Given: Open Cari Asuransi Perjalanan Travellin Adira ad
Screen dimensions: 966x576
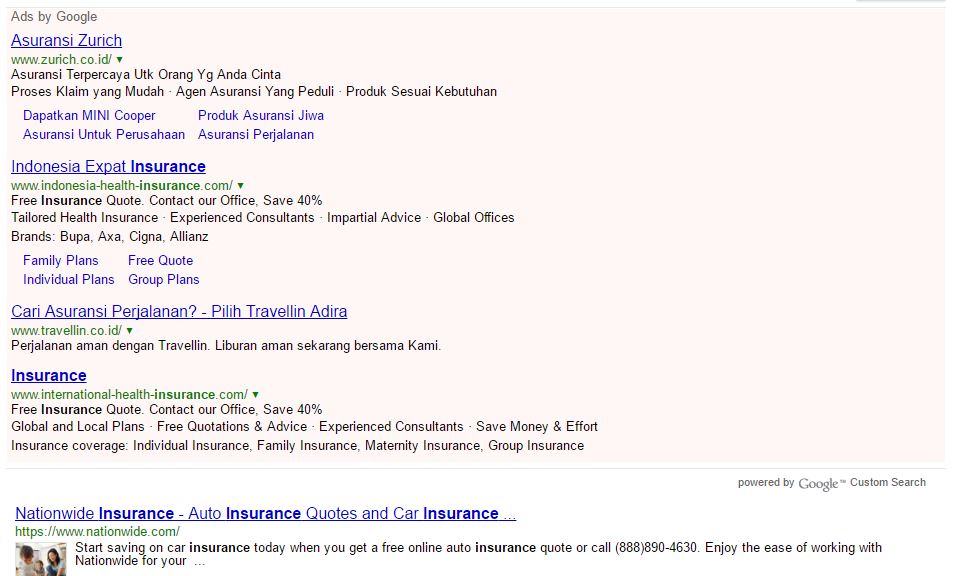Looking at the screenshot, I should 179,312.
